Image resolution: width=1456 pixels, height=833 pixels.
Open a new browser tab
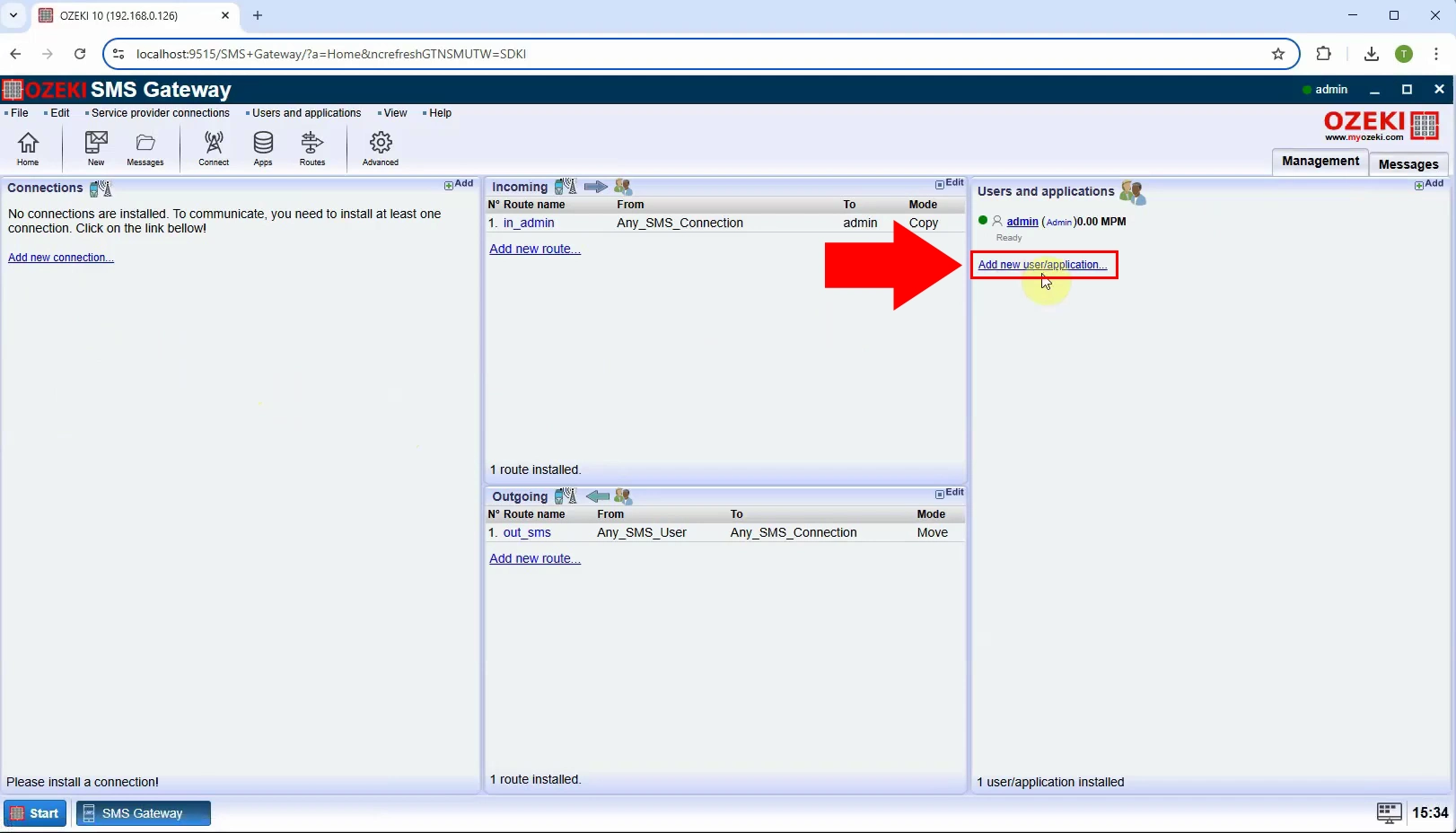point(258,15)
